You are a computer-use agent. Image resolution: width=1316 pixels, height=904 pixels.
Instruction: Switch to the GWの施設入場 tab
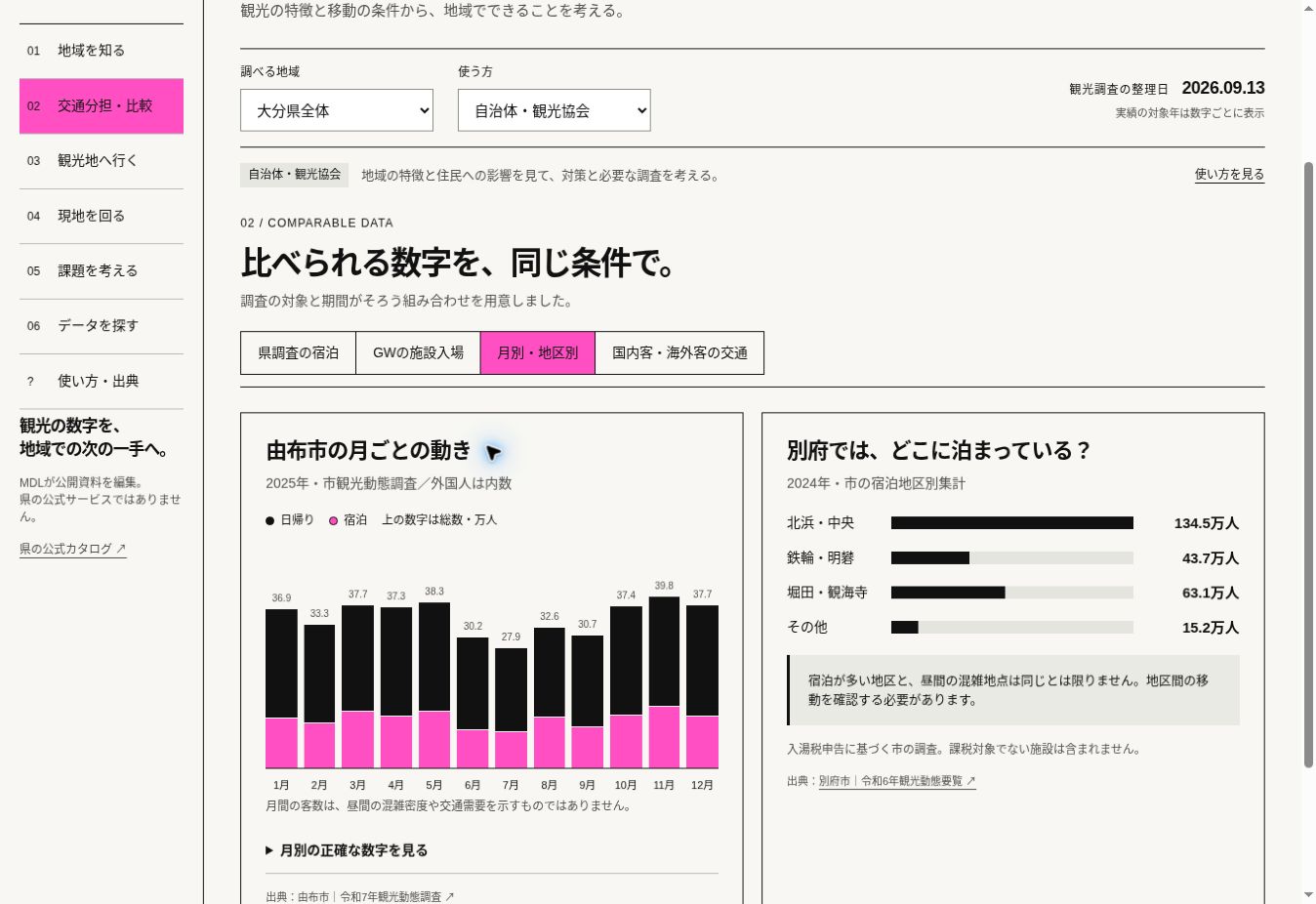tap(418, 352)
